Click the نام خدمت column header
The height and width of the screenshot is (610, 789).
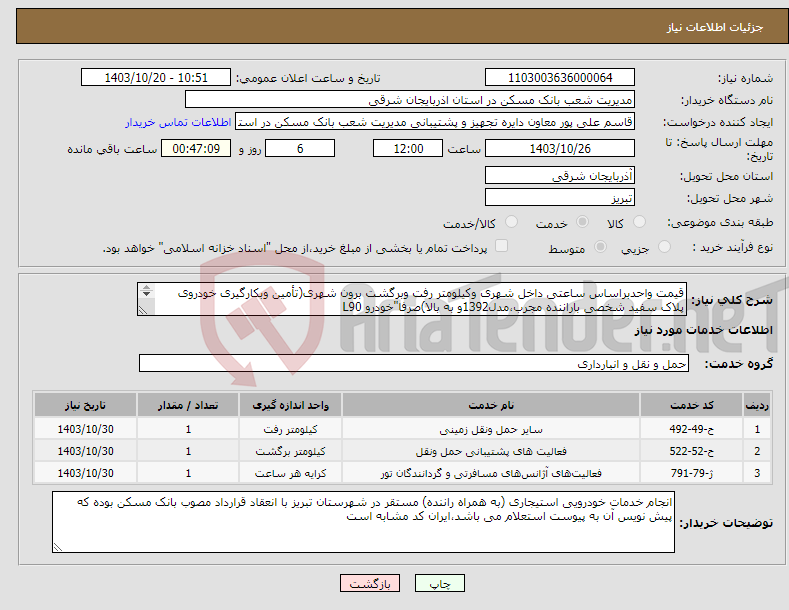(x=491, y=405)
